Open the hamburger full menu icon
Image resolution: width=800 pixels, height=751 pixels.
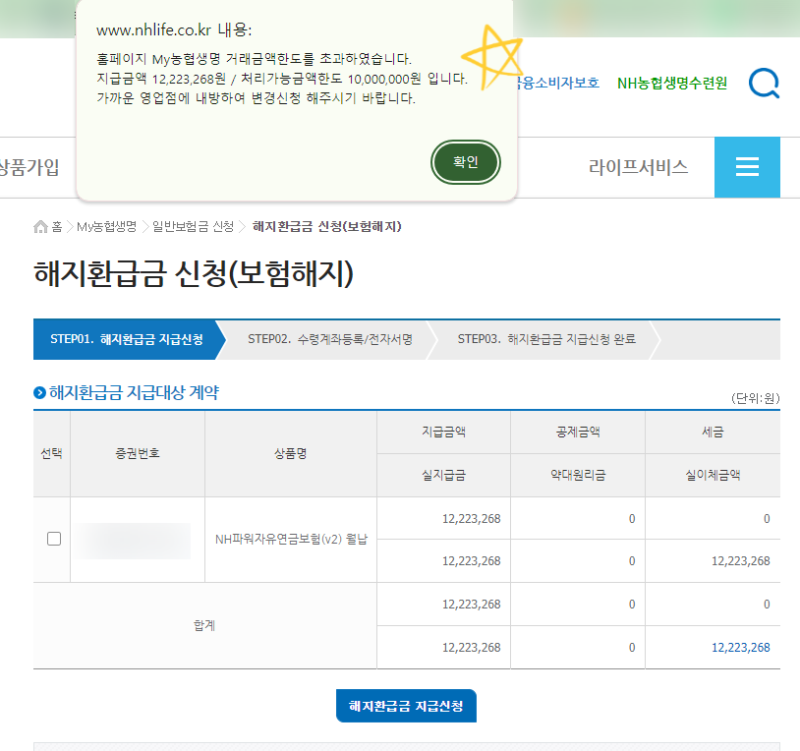(747, 167)
